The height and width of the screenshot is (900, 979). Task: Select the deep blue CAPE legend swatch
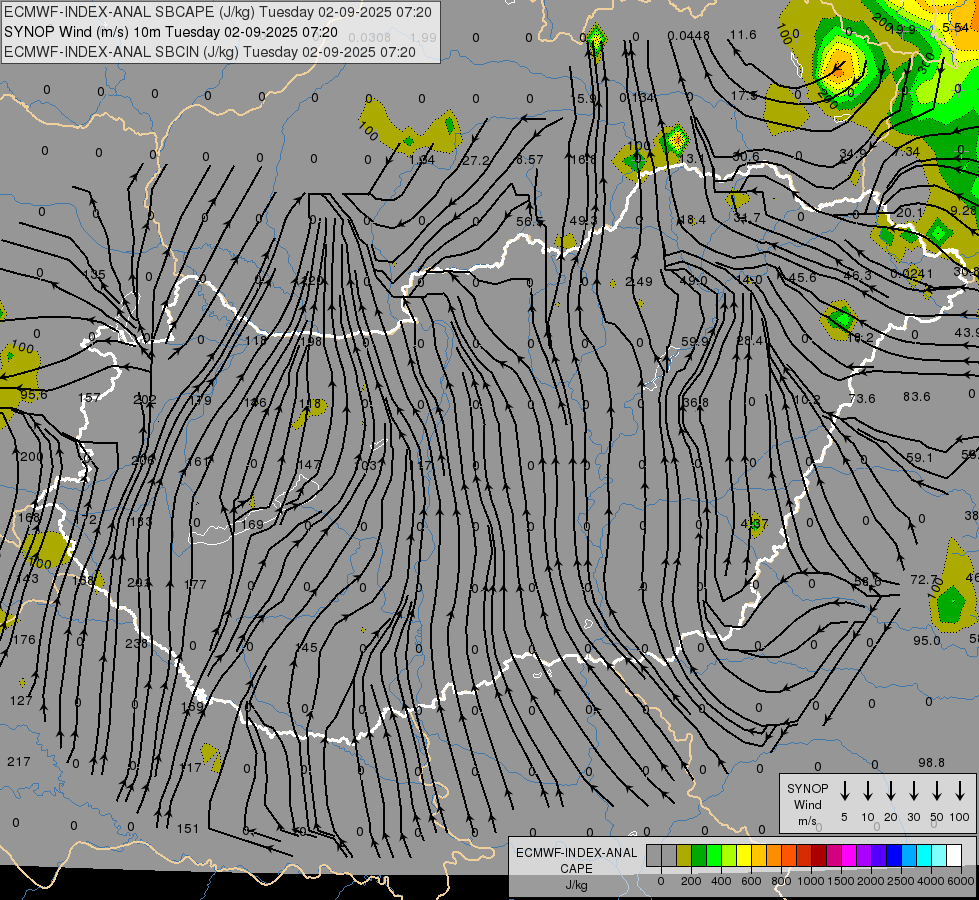(893, 856)
